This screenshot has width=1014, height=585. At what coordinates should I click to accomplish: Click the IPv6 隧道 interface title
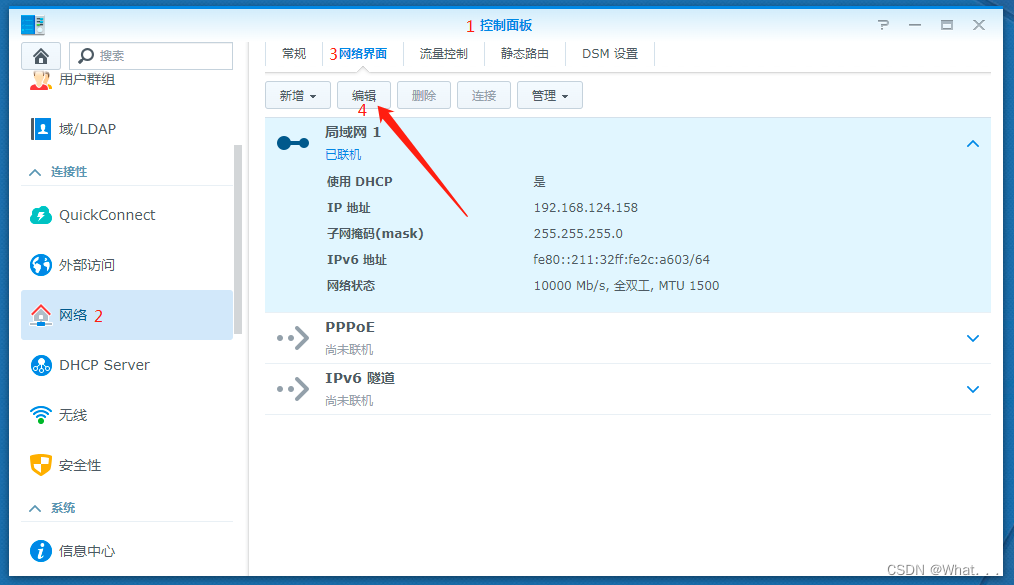[360, 378]
